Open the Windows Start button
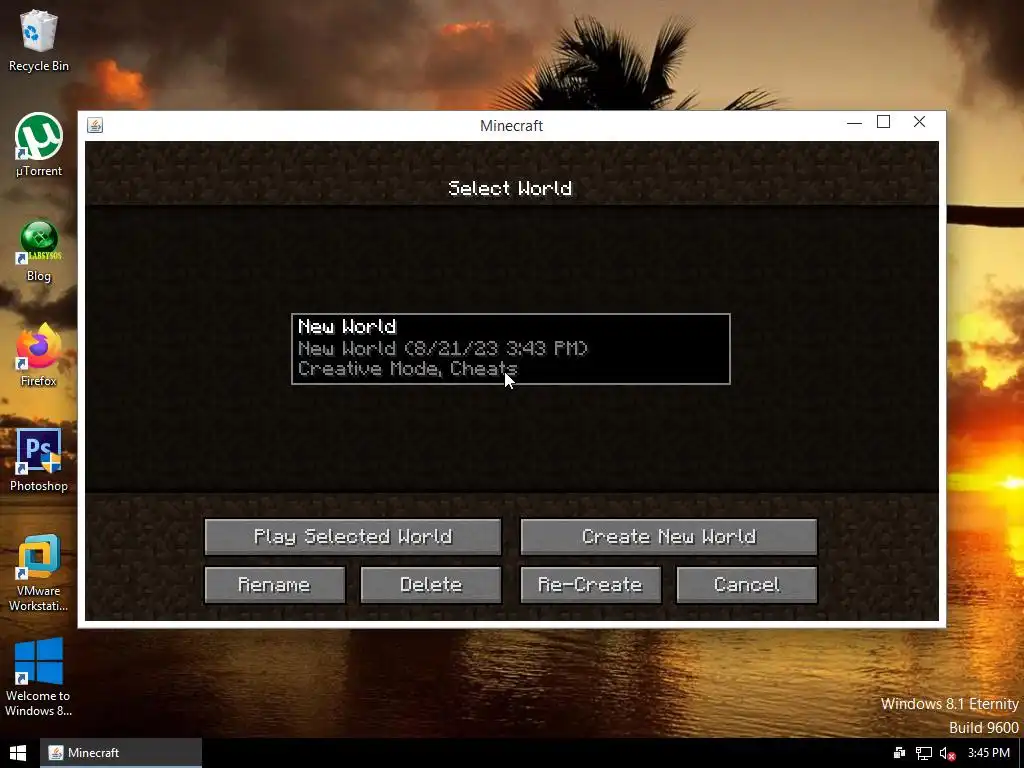This screenshot has width=1024, height=768. pyautogui.click(x=18, y=753)
